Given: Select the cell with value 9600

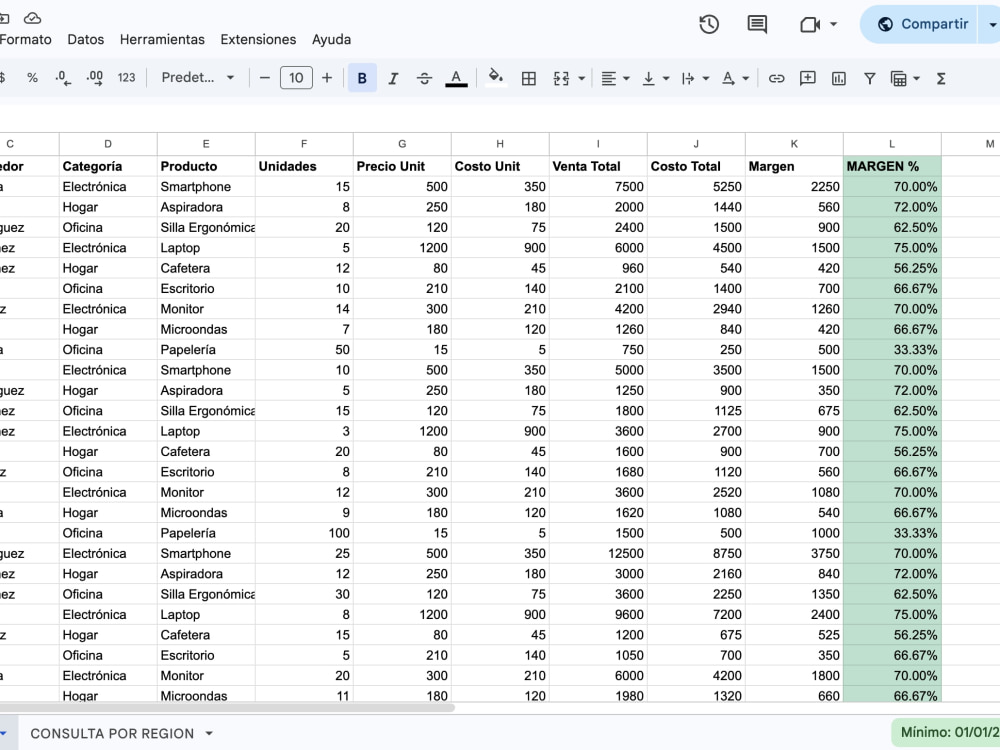Looking at the screenshot, I should (598, 615).
